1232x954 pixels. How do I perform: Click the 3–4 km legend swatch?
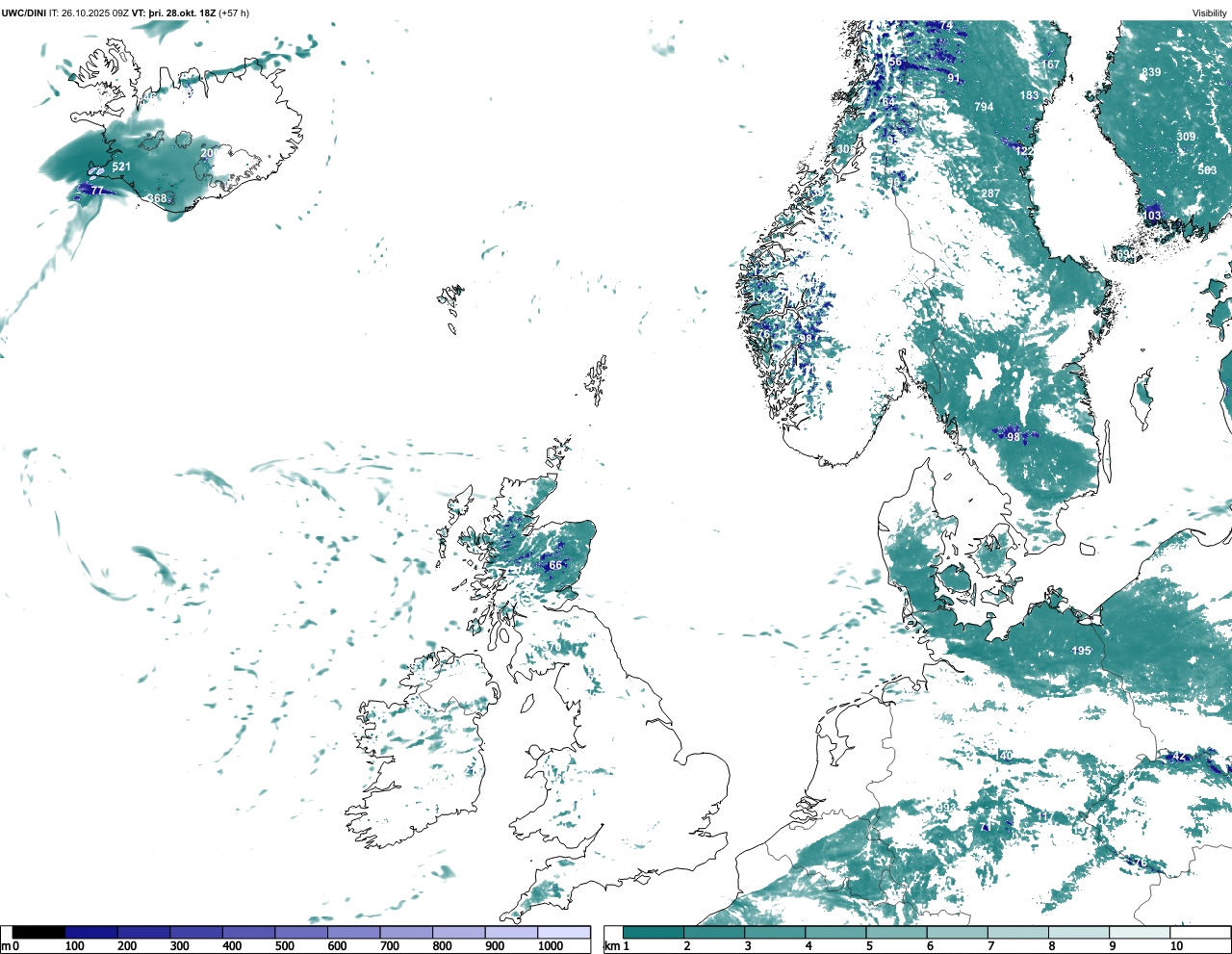click(x=775, y=932)
